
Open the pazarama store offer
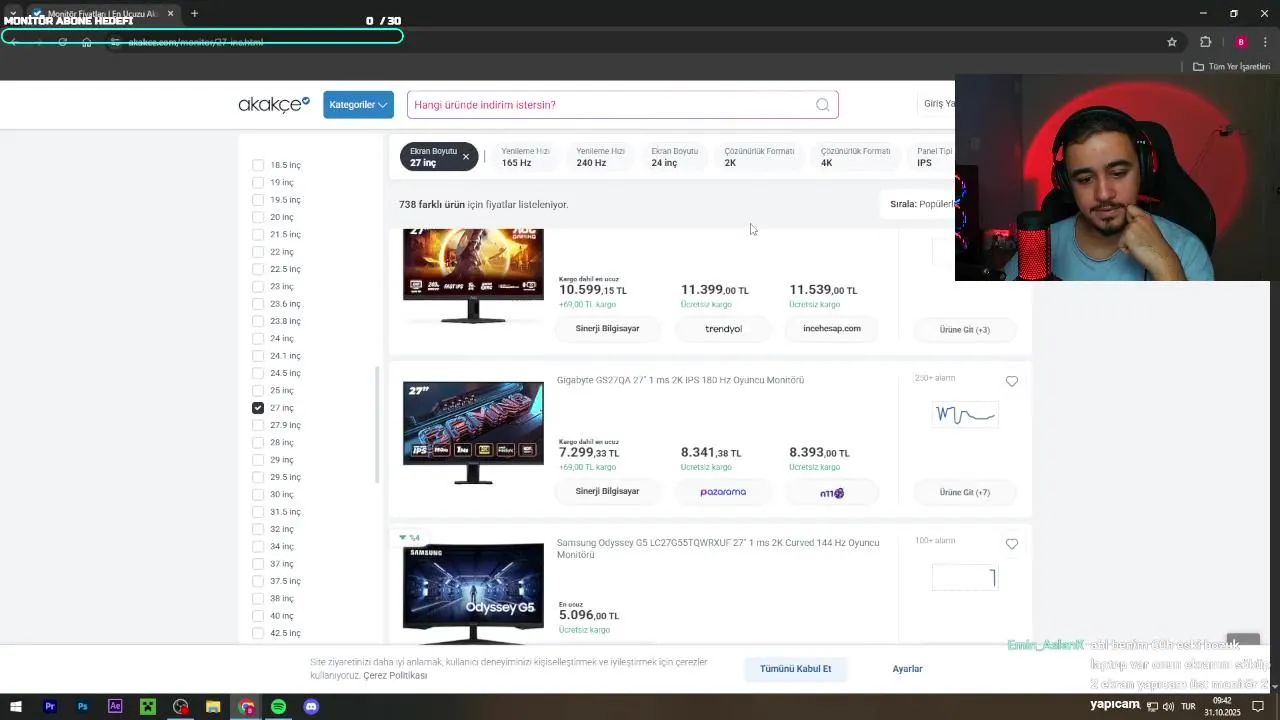723,492
